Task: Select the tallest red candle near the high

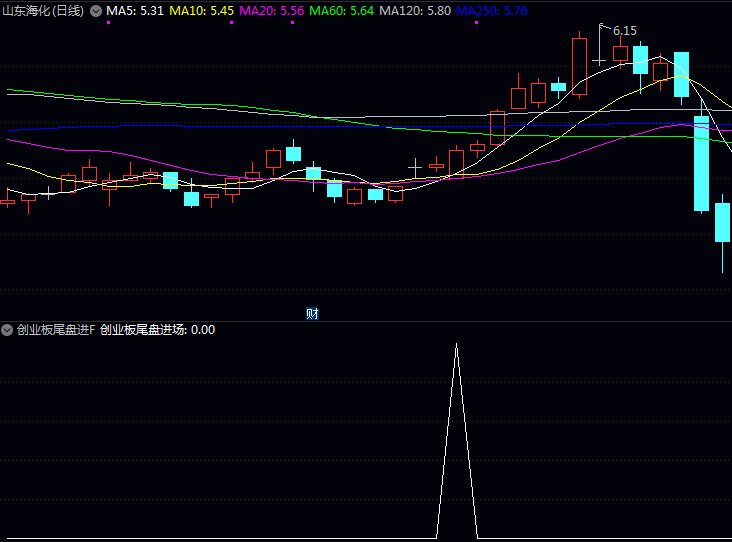Action: [x=579, y=66]
